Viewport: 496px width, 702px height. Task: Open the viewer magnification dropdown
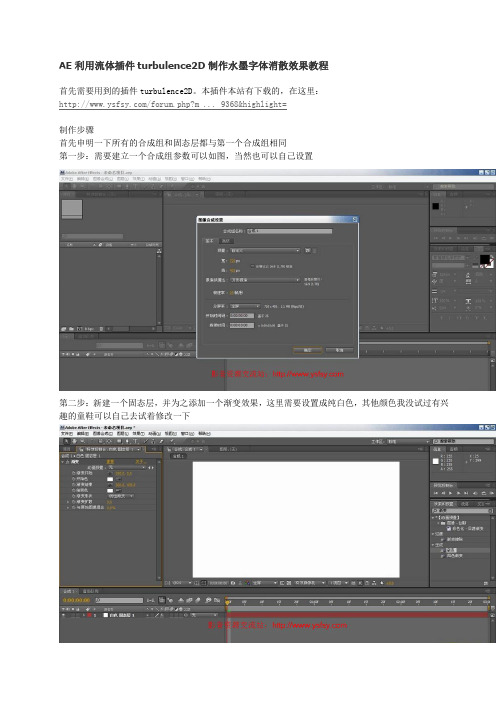click(x=181, y=583)
